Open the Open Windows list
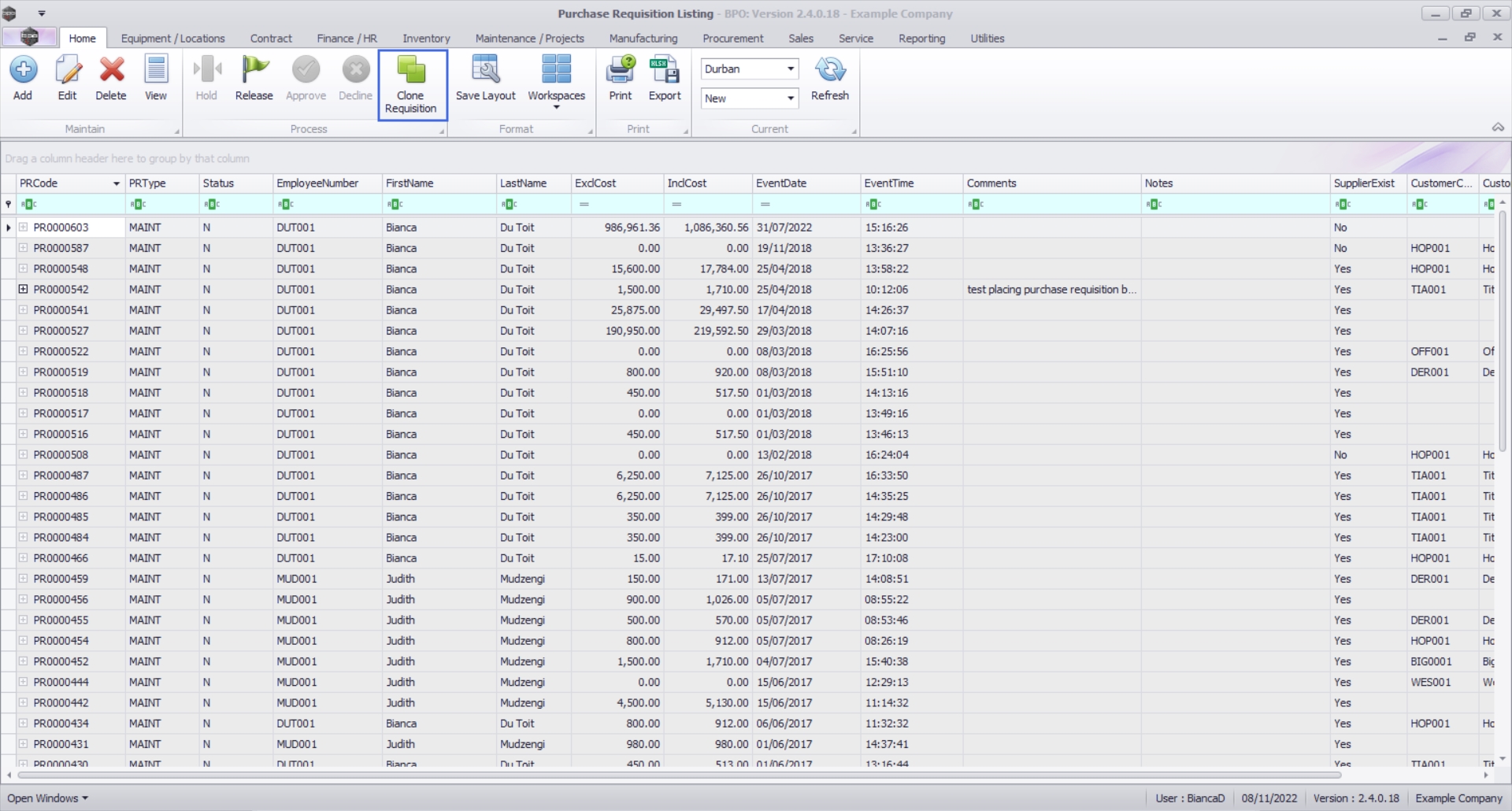This screenshot has height=811, width=1512. [x=47, y=798]
